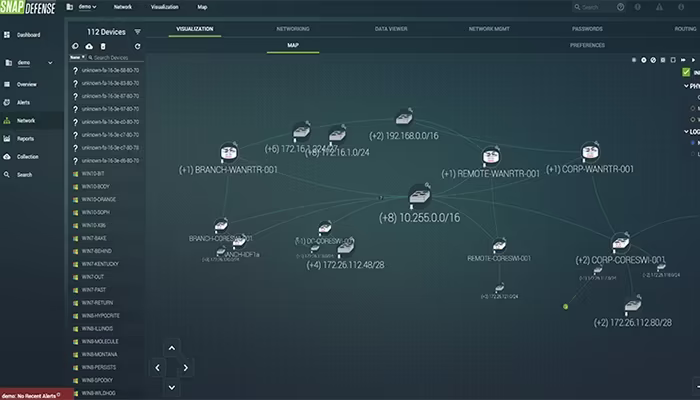
Task: Select the 10.255.0.0/16 subnet node
Action: tap(419, 196)
